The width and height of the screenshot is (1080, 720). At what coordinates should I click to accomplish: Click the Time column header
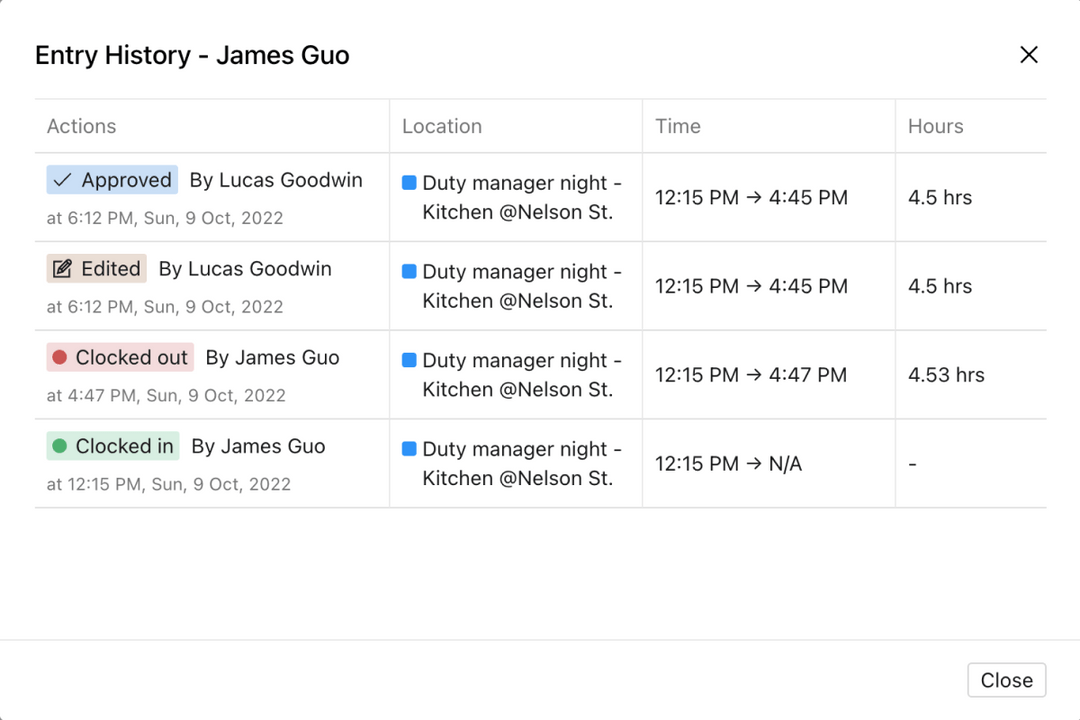tap(677, 126)
